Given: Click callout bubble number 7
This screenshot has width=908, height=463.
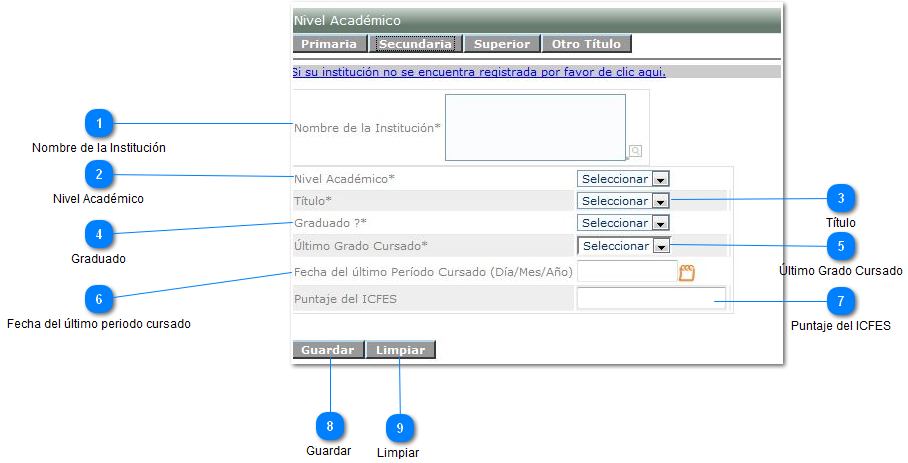Looking at the screenshot, I should (841, 300).
